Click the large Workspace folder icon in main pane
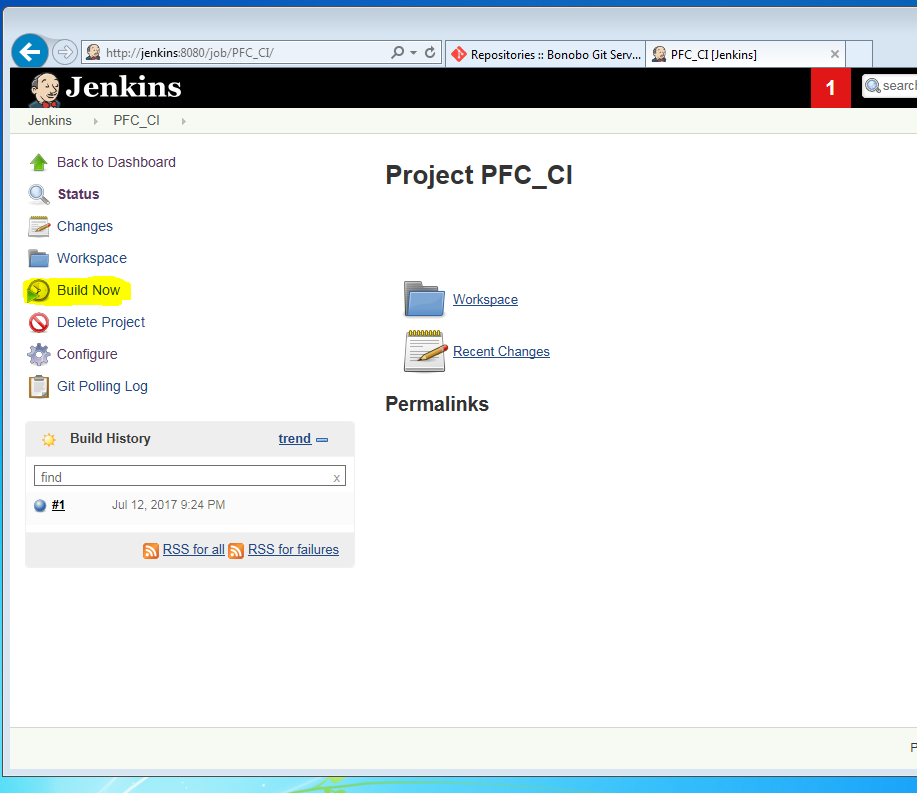Screen dimensions: 917x793 point(424,299)
